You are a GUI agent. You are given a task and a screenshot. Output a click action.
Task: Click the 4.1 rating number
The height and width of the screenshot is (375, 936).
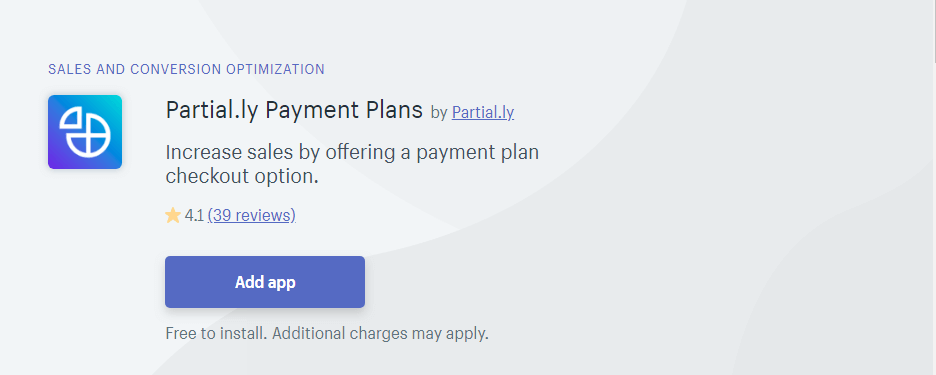(194, 216)
